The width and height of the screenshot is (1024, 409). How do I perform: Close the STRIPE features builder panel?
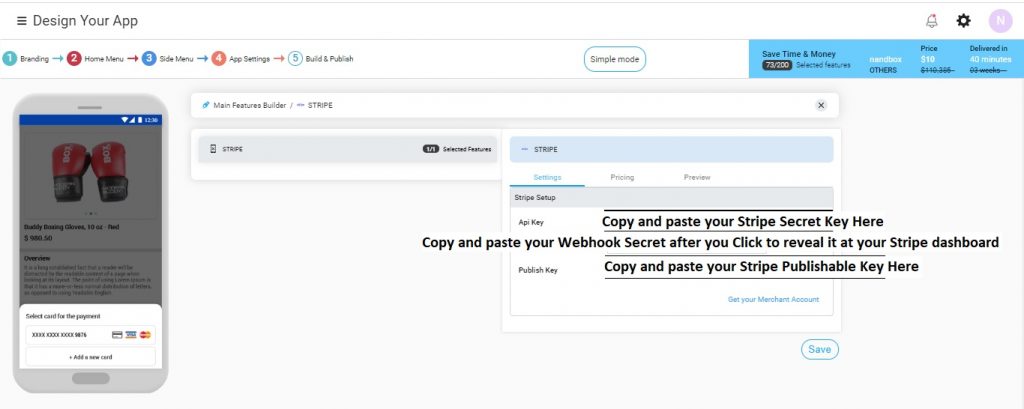pyautogui.click(x=821, y=105)
